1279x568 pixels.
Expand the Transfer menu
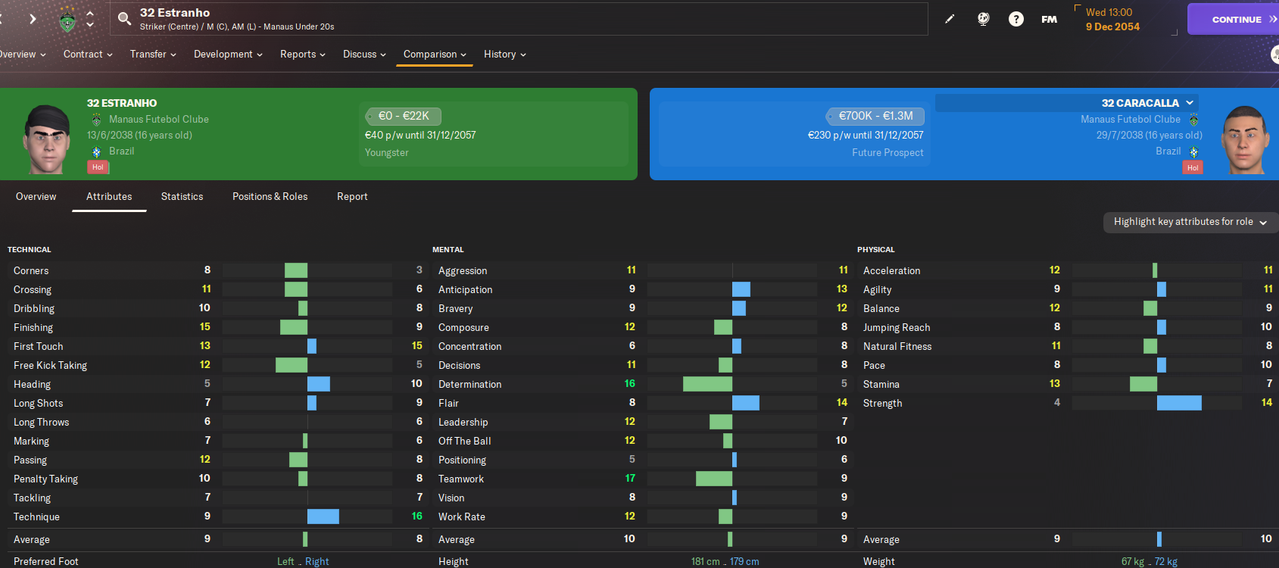[x=153, y=54]
